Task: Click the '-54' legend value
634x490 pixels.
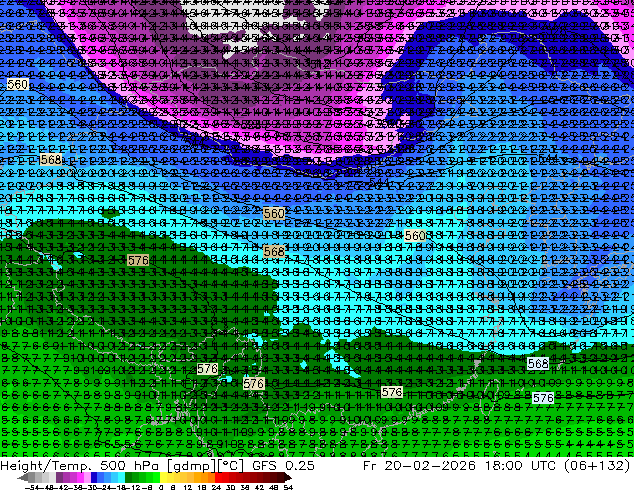Action: pos(32,488)
